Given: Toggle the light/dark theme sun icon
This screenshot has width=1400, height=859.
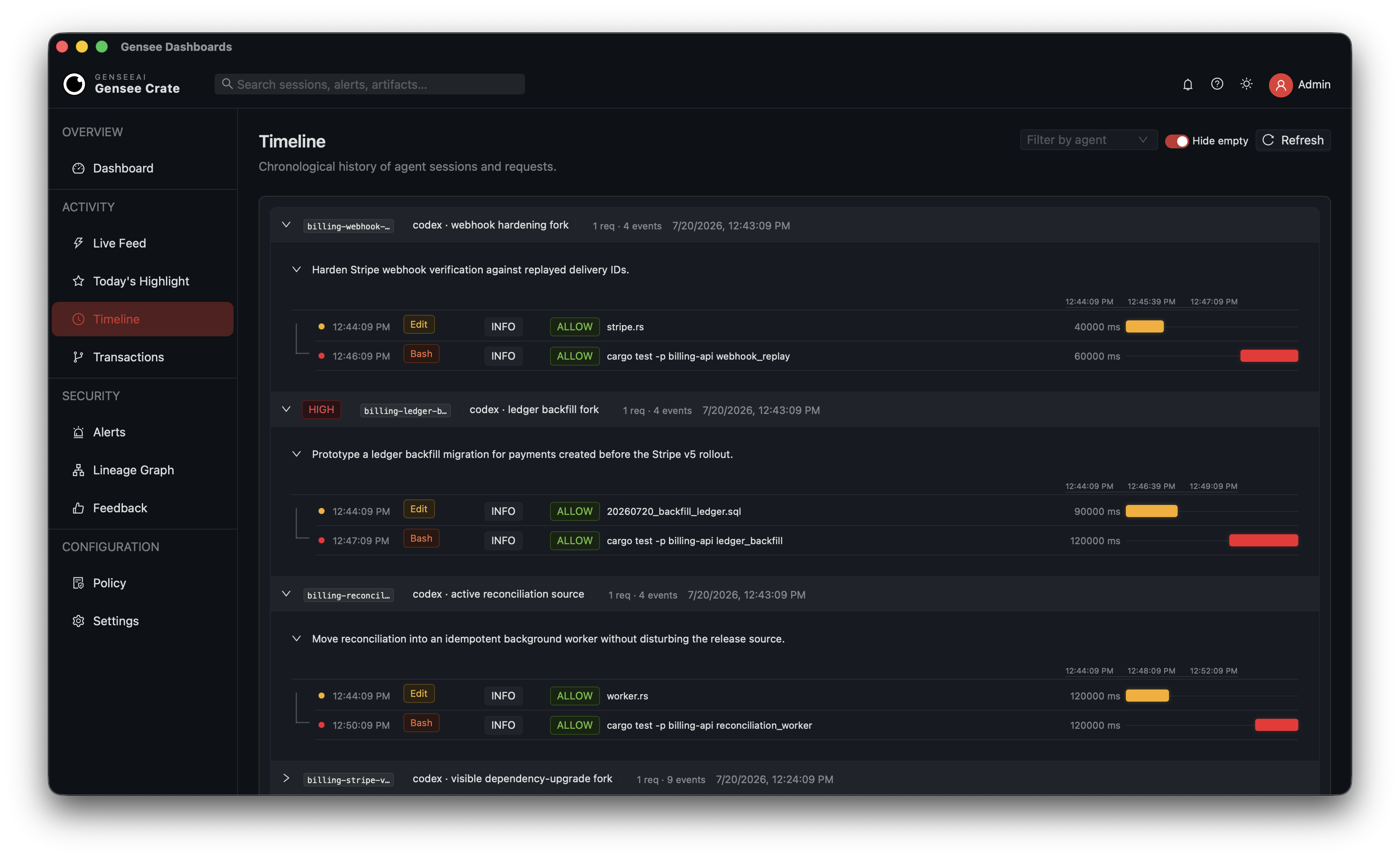Looking at the screenshot, I should click(1246, 84).
